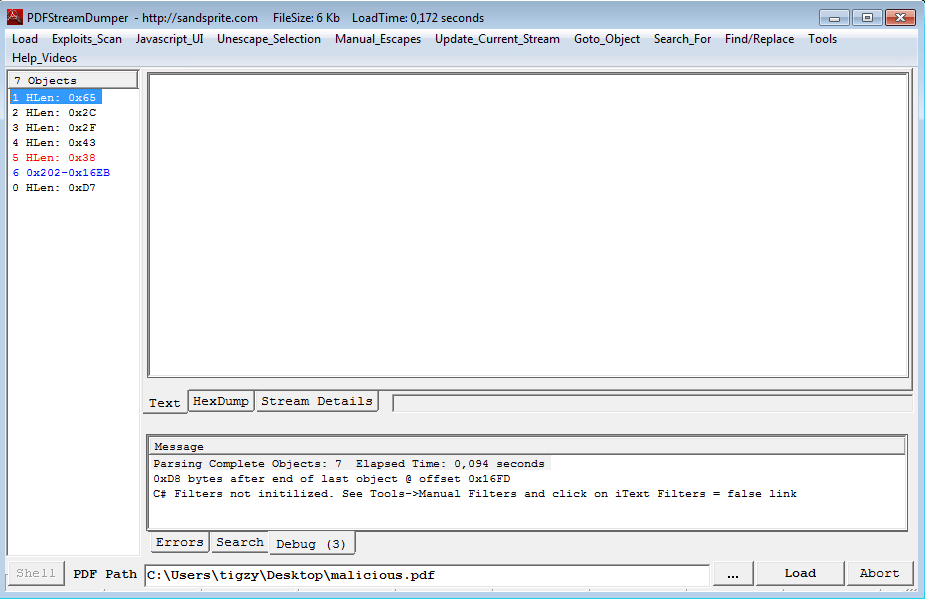The image size is (925, 599).
Task: Close the PDFStreamDumper window
Action: (900, 18)
